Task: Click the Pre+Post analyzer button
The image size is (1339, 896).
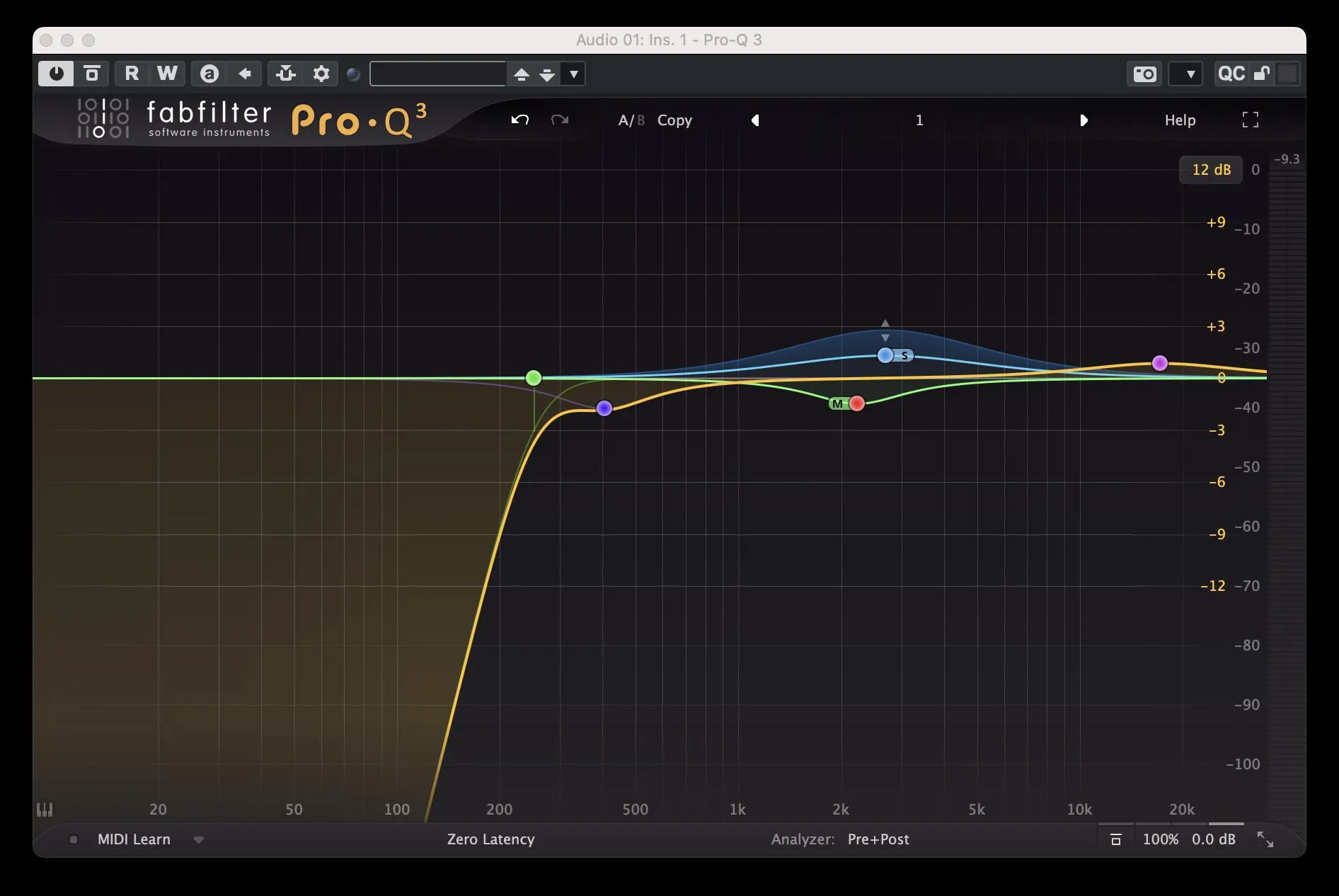Action: tap(878, 839)
